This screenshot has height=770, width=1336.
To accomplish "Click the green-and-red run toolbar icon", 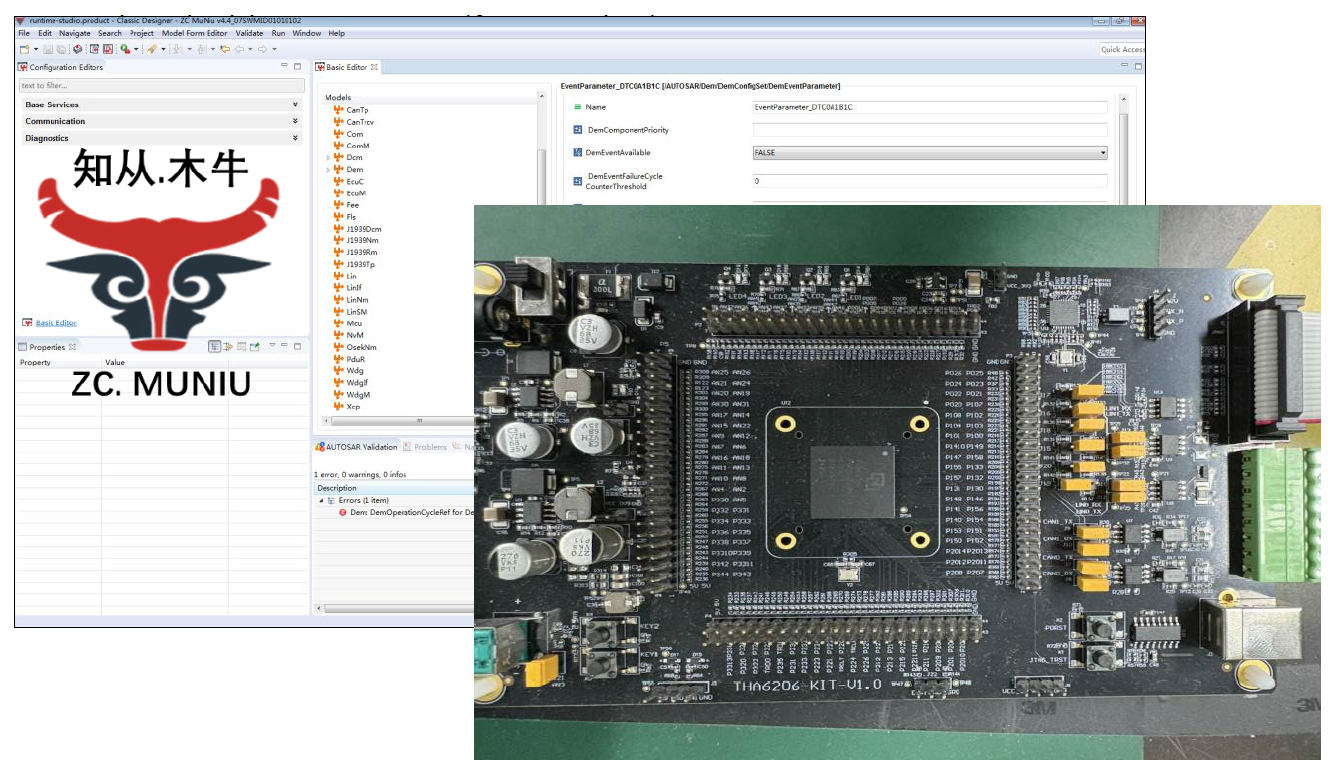I will (125, 49).
